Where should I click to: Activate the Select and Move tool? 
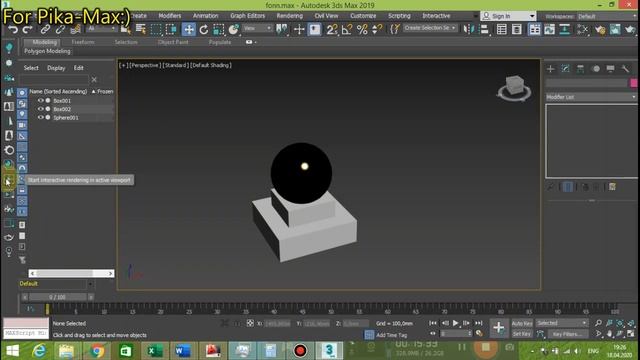(189, 29)
